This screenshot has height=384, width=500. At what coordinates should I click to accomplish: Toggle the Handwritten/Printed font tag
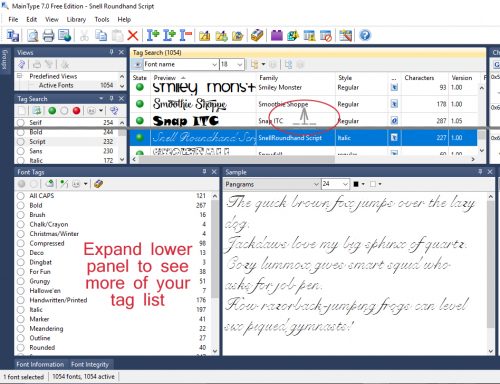21,300
